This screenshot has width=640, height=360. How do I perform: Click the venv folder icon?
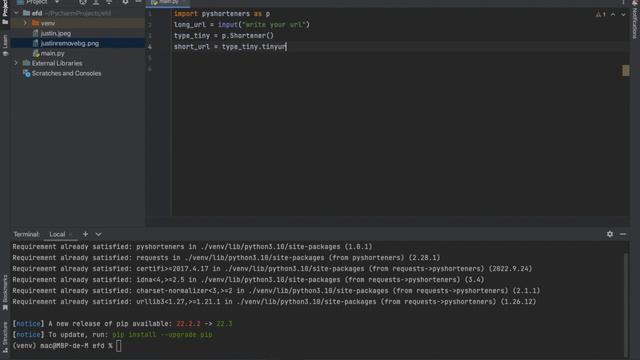coord(36,23)
